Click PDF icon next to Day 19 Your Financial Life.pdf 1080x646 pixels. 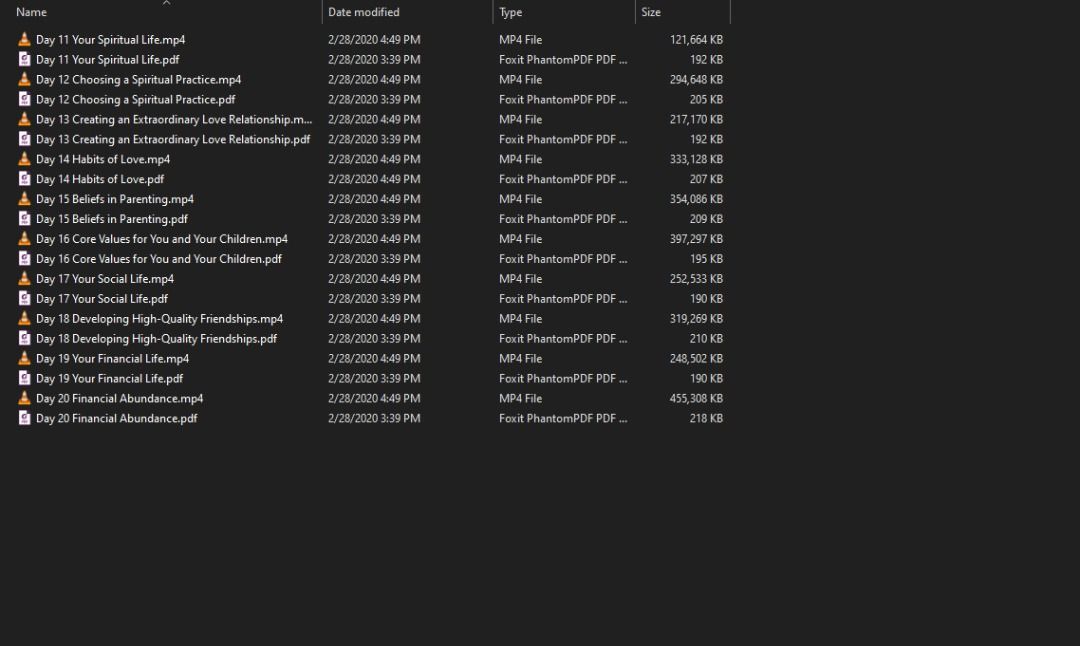[x=24, y=379]
